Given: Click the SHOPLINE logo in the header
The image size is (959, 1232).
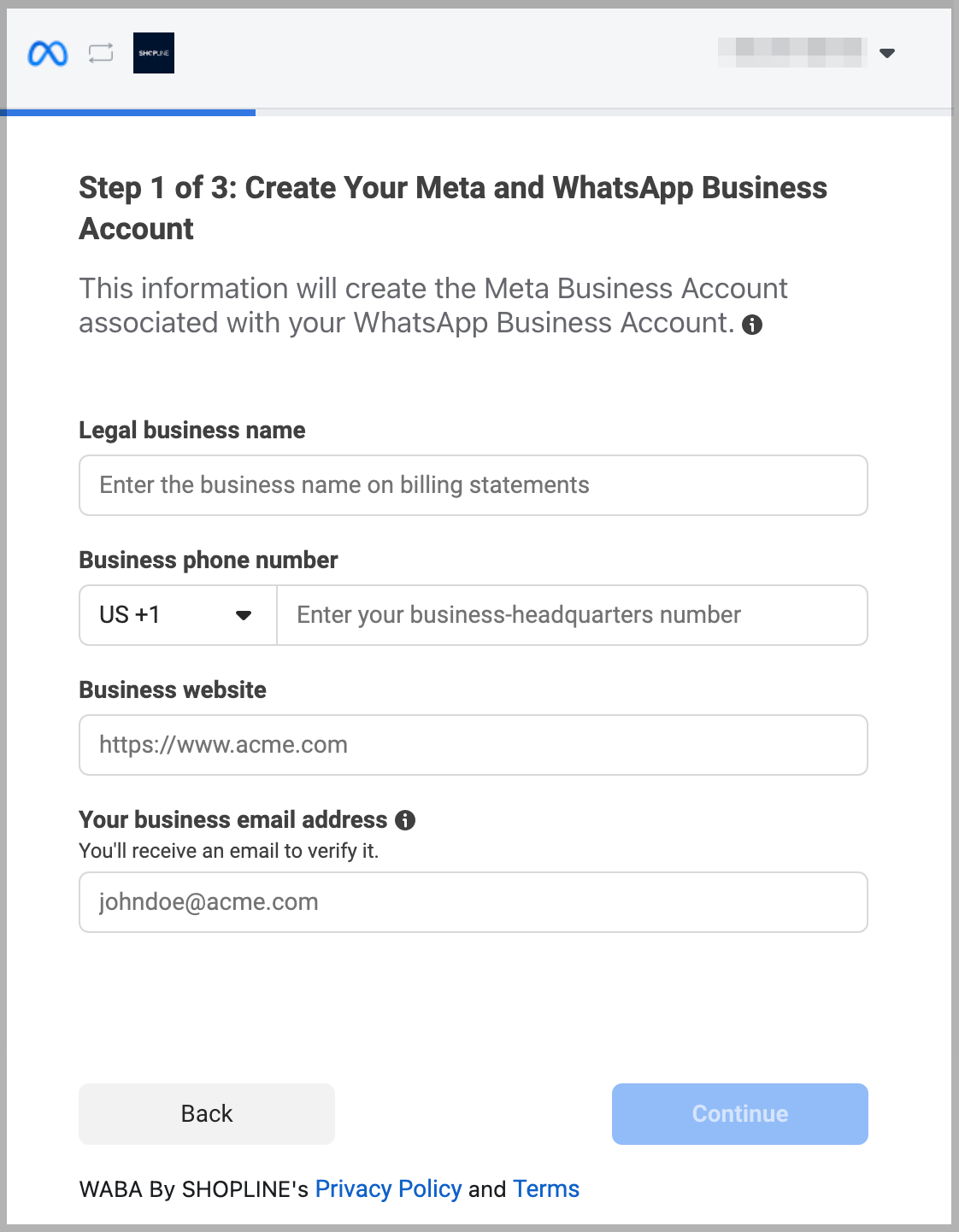Looking at the screenshot, I should 154,53.
